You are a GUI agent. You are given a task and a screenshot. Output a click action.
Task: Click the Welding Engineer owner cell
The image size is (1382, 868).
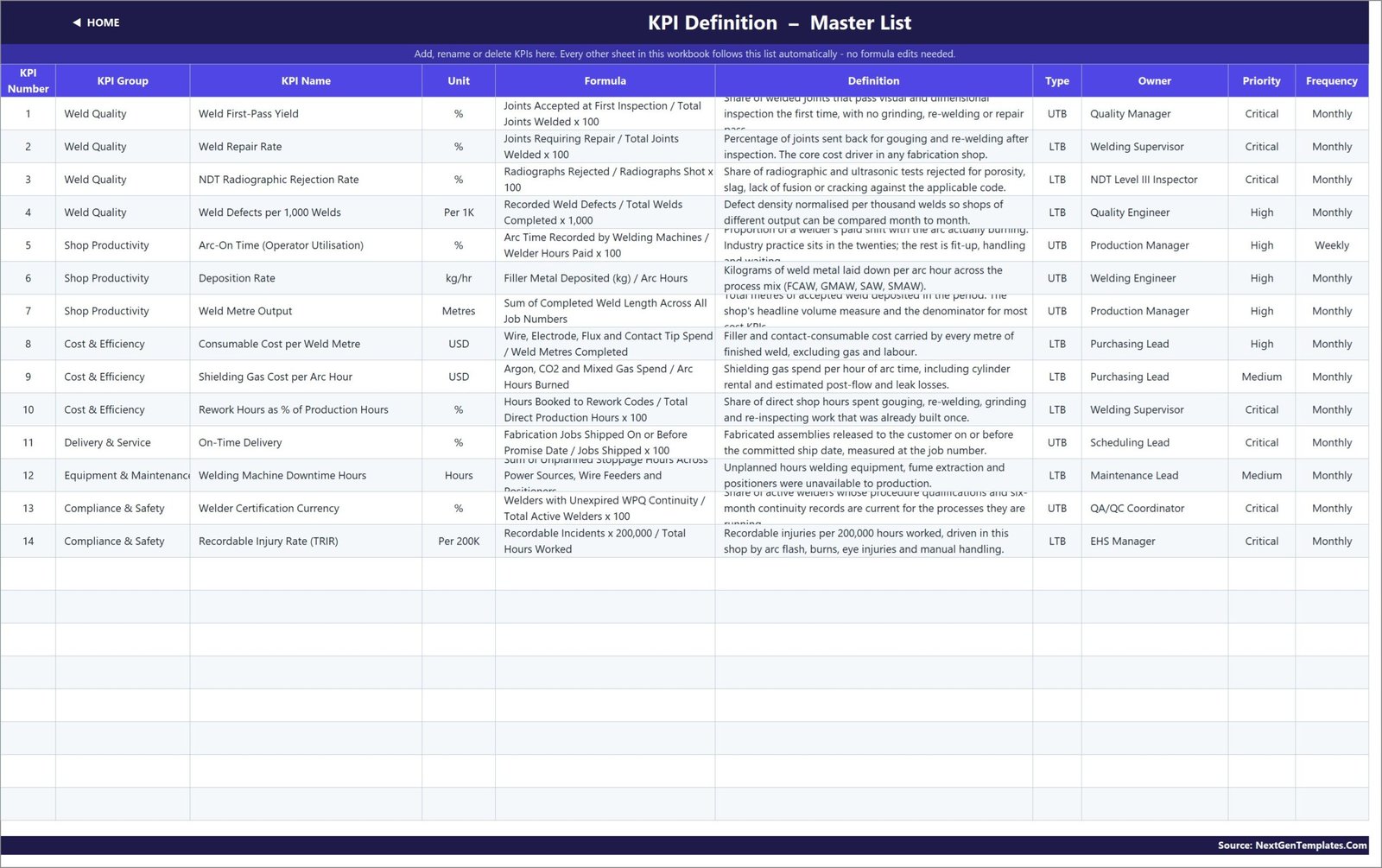coord(1155,278)
